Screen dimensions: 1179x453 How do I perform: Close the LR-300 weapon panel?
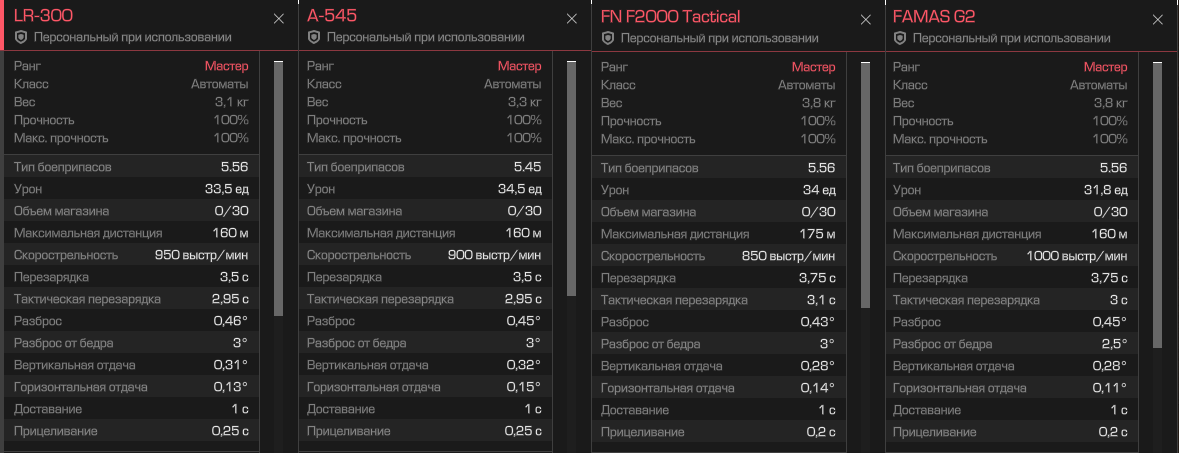pyautogui.click(x=278, y=19)
